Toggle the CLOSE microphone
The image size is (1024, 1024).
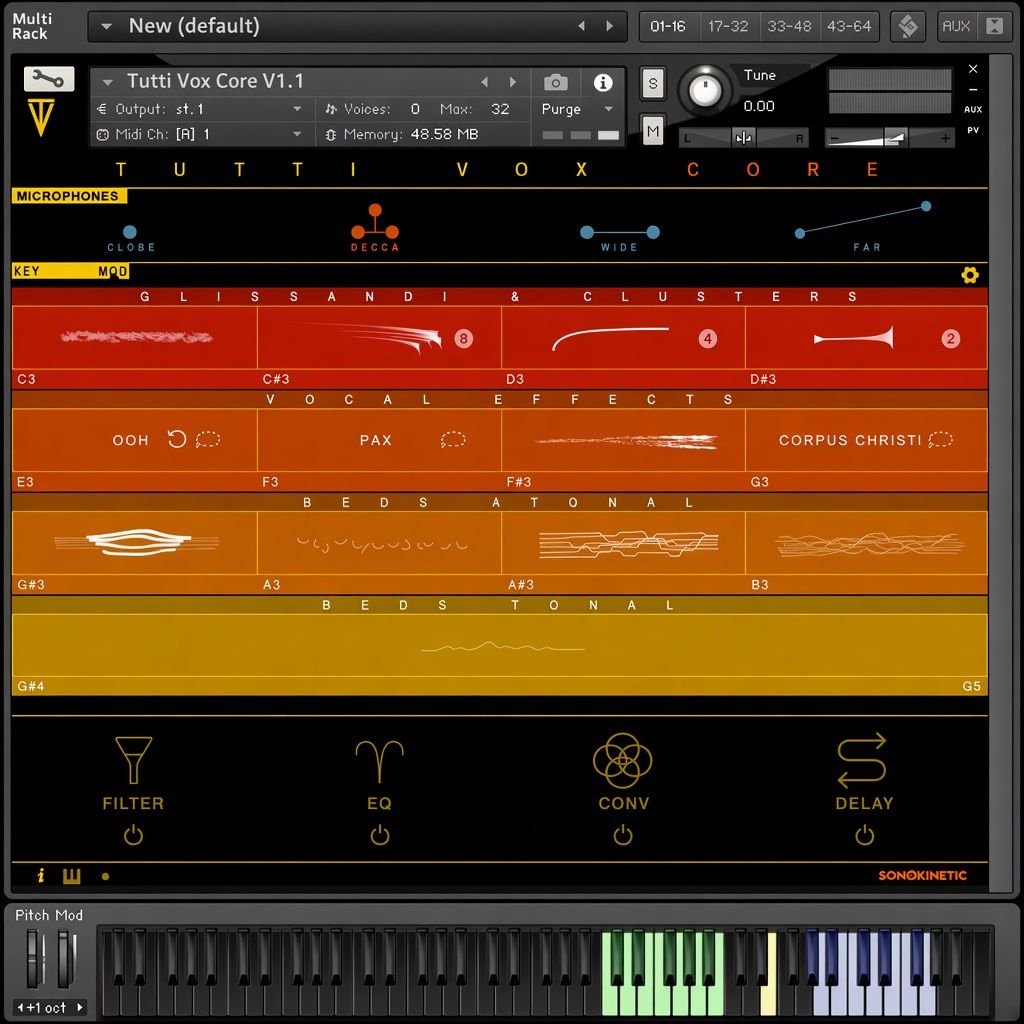tap(131, 238)
